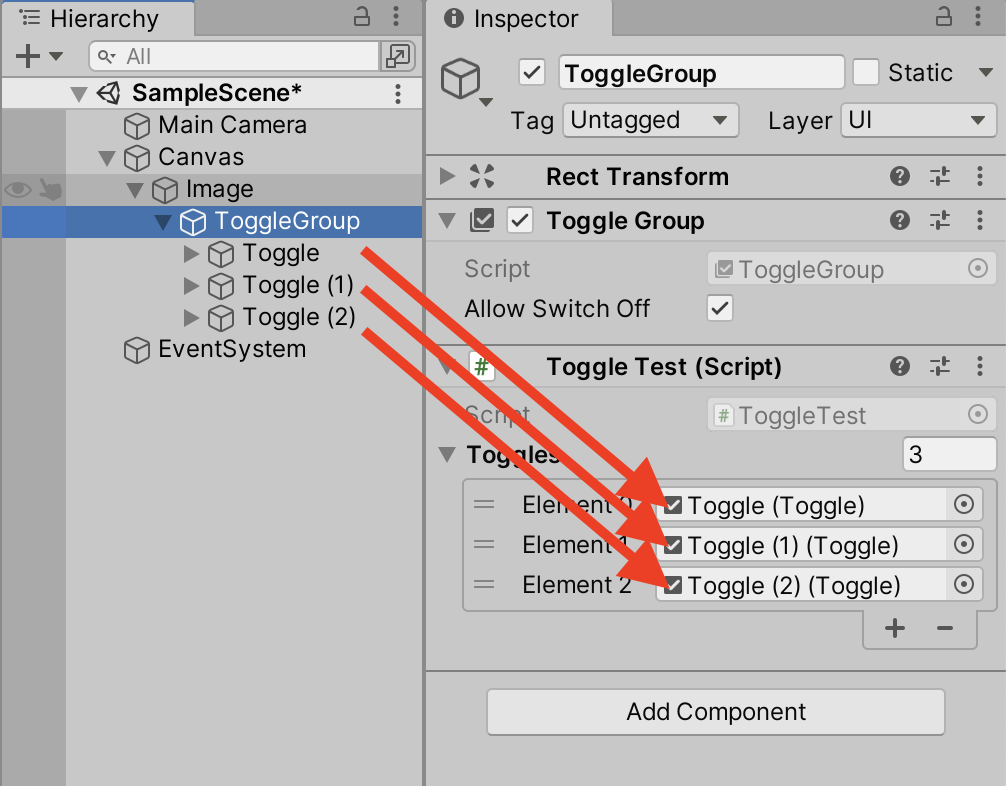The image size is (1006, 786).
Task: Click the Toggles array size field
Action: (948, 454)
